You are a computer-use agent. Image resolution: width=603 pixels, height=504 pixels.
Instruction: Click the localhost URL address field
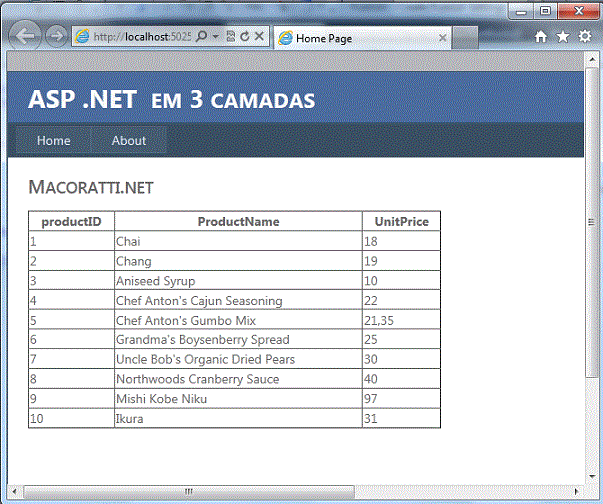pyautogui.click(x=142, y=37)
